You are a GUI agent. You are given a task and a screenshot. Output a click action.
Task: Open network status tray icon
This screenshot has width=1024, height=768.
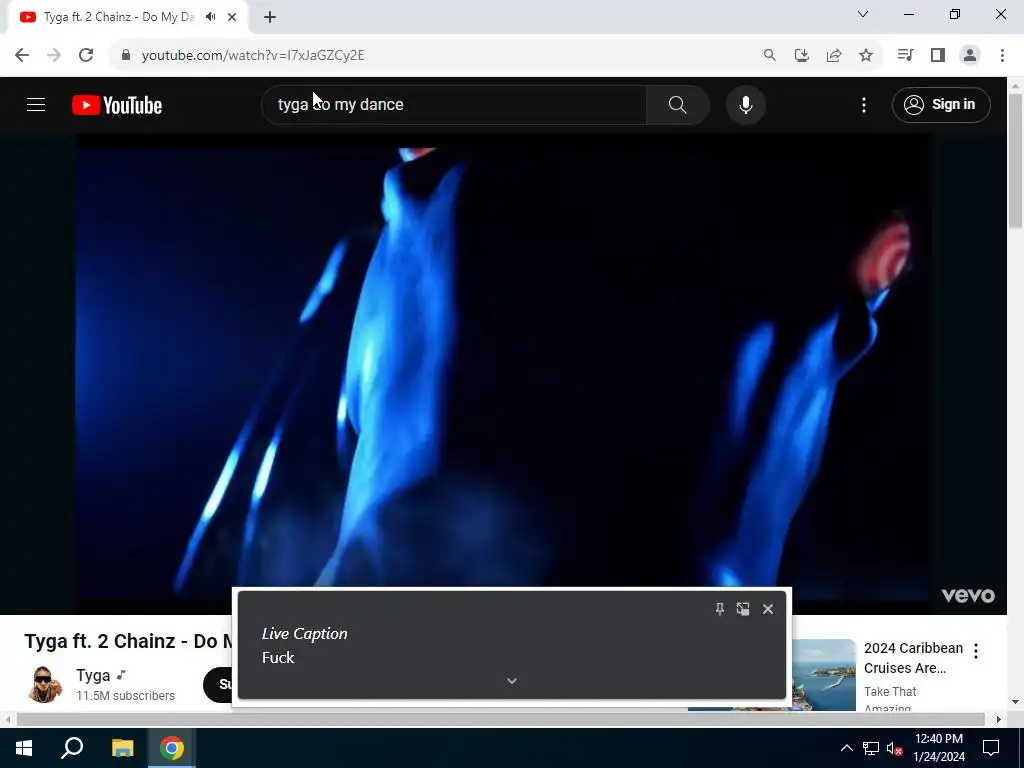pyautogui.click(x=871, y=748)
